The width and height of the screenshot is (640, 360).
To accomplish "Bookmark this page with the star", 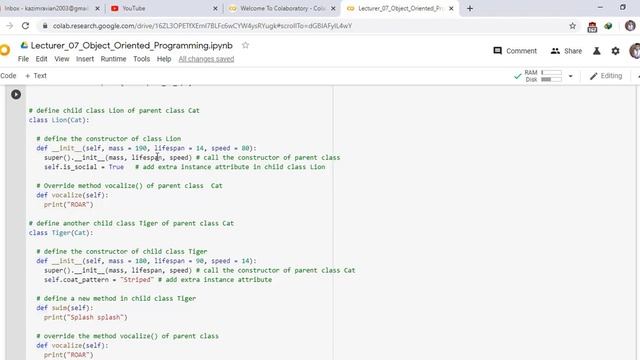I will pos(573,26).
